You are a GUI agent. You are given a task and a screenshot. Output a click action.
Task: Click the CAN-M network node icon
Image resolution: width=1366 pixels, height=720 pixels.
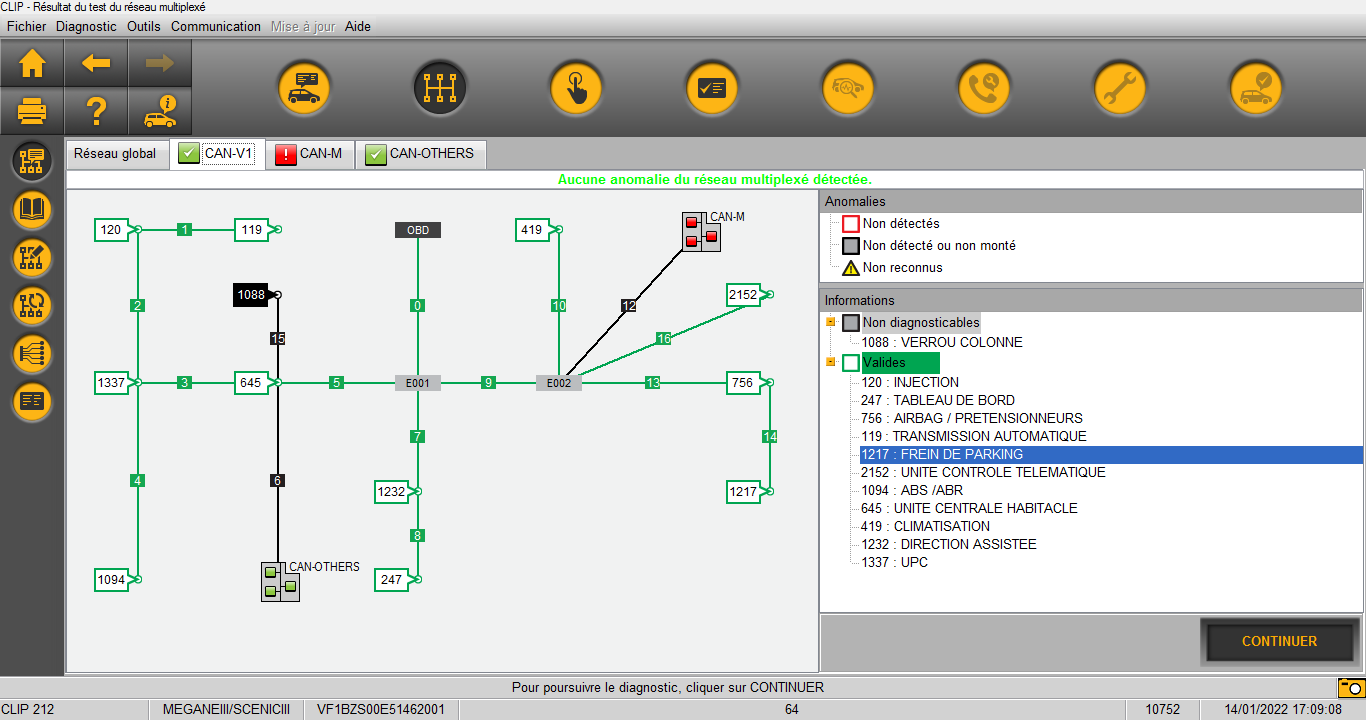701,231
